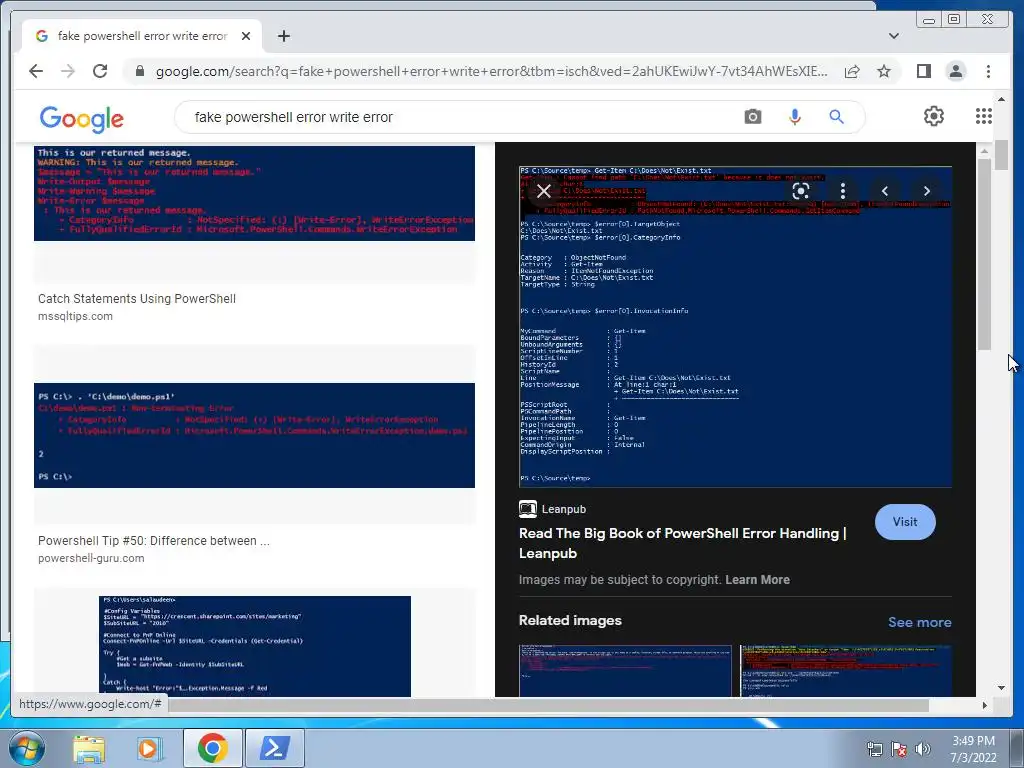
Task: Launch Windows Media Player from taskbar
Action: pyautogui.click(x=149, y=748)
